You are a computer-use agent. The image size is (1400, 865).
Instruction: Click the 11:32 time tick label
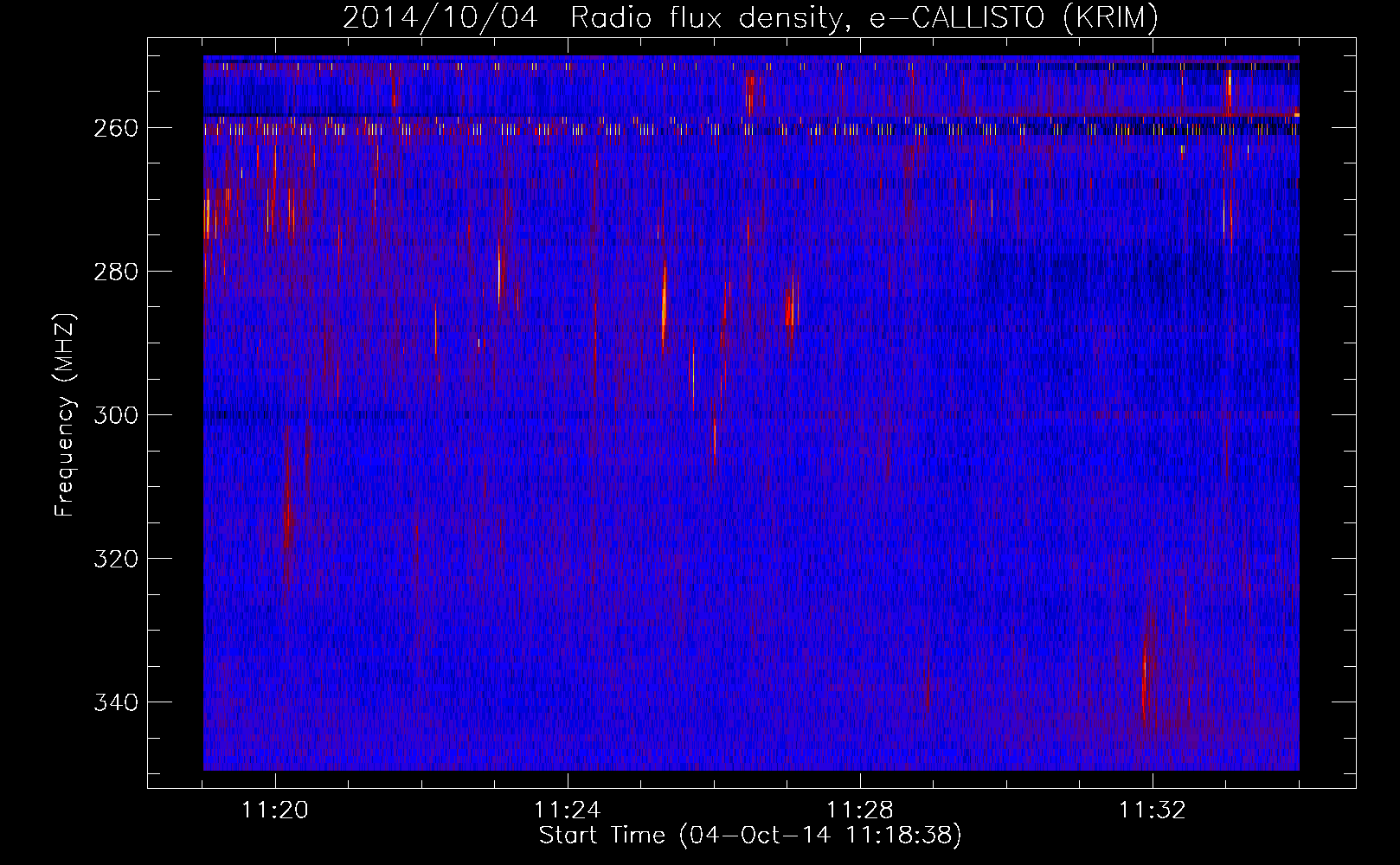1153,810
